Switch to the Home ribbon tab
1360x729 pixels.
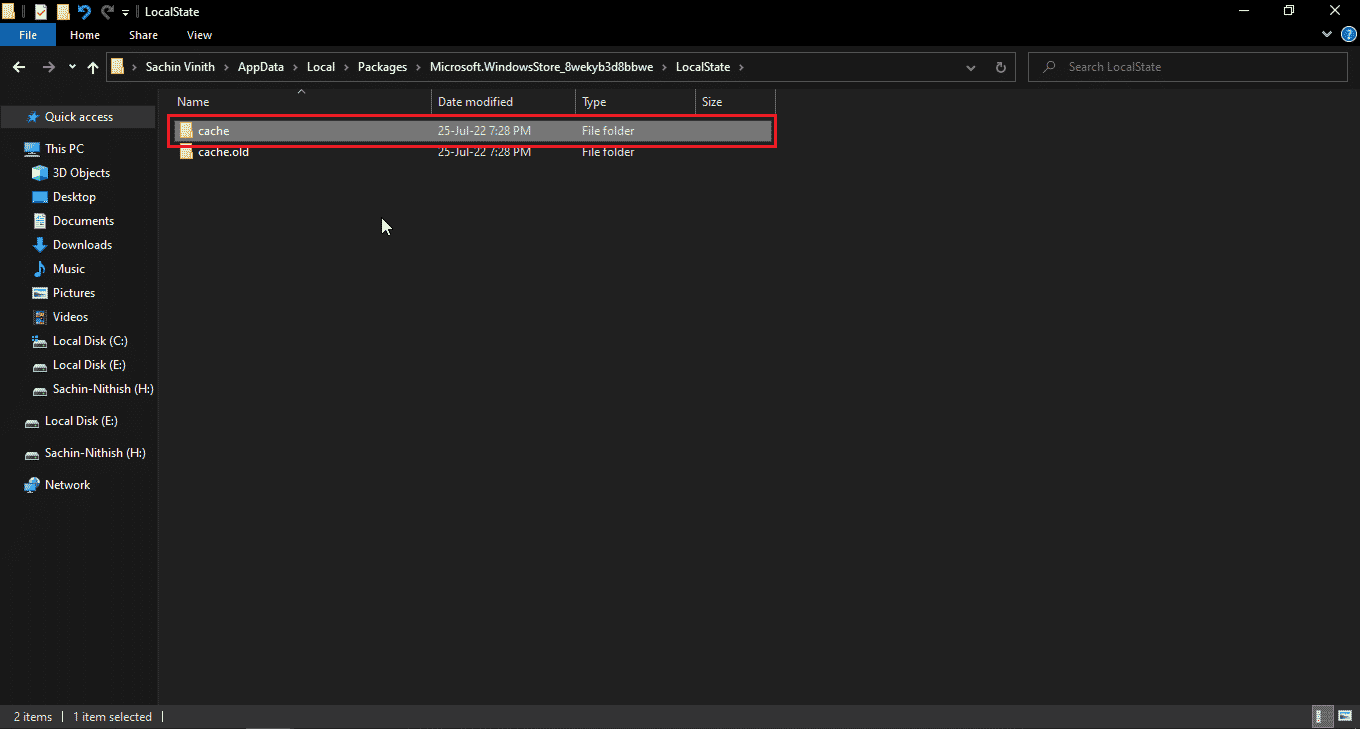[x=85, y=35]
